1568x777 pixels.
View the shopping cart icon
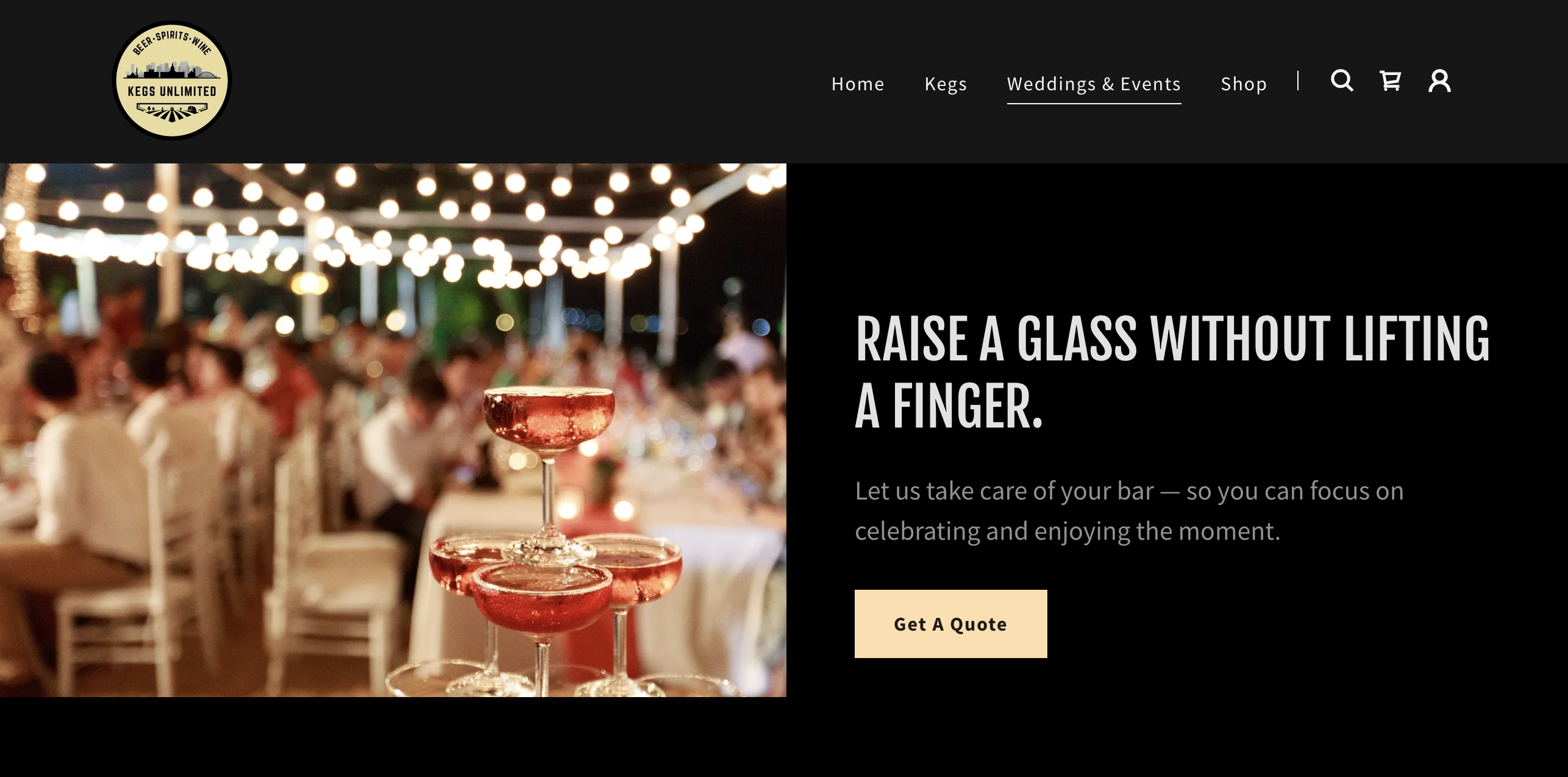tap(1391, 81)
